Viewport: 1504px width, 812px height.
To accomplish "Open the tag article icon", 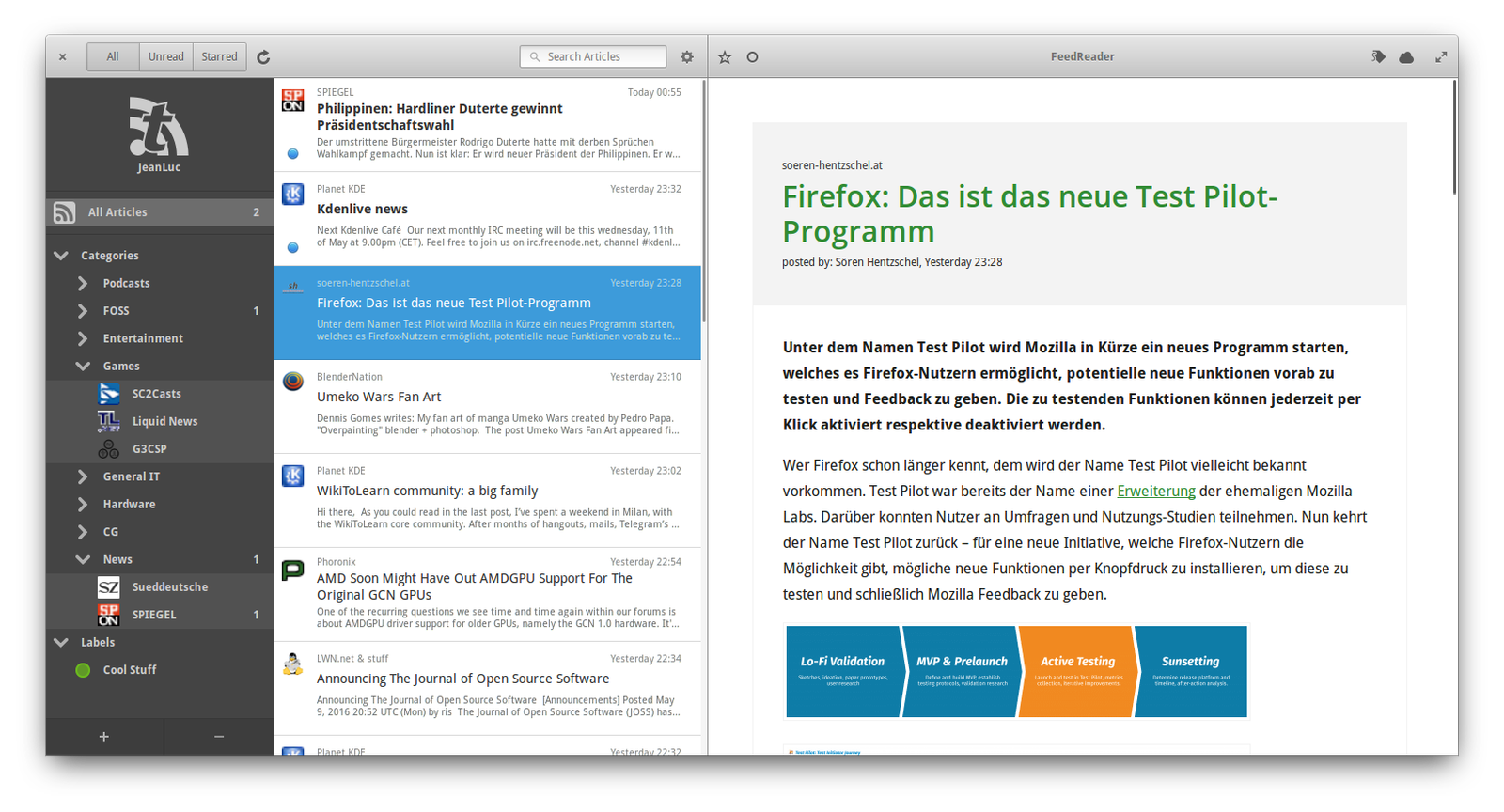I will 1378,57.
